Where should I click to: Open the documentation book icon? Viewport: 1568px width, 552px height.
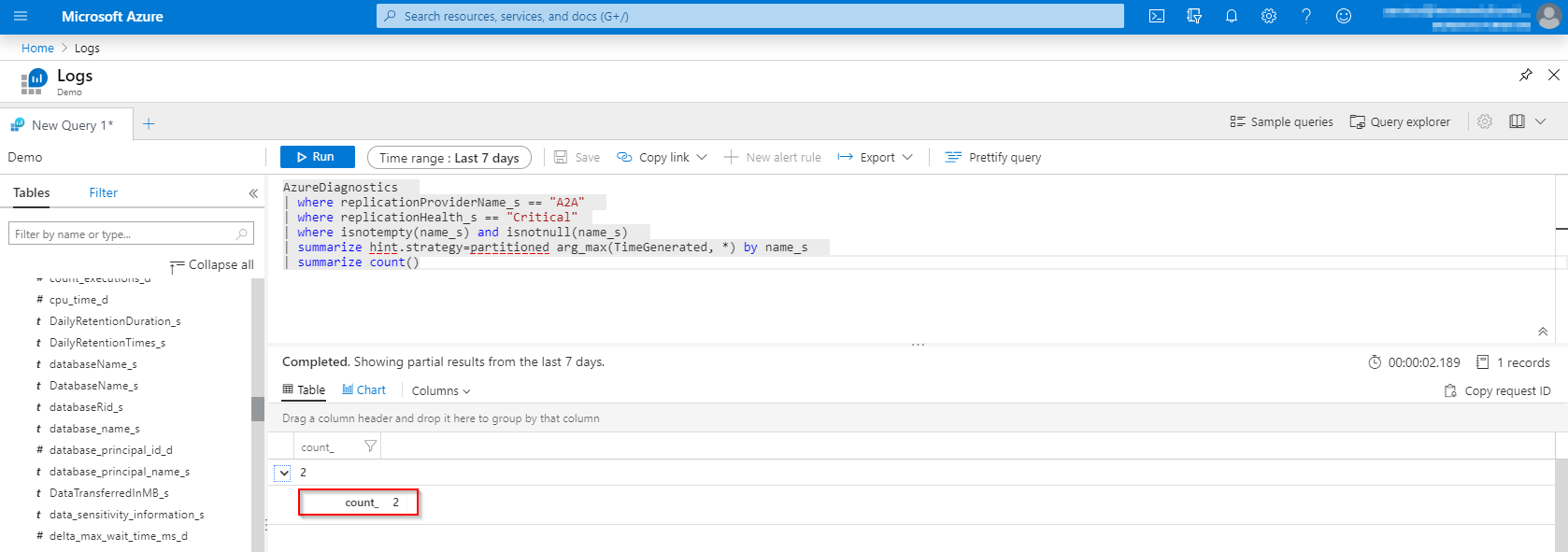coord(1518,121)
